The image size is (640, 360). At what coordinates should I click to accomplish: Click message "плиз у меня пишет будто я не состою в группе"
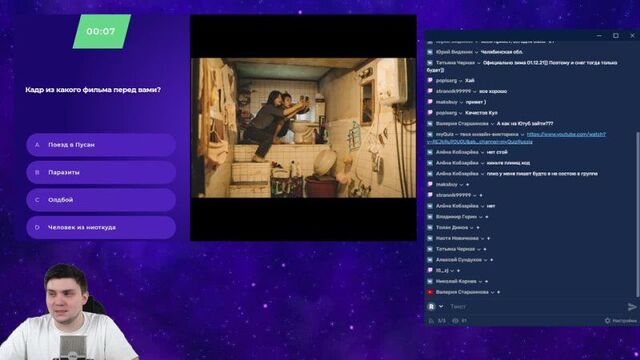(542, 173)
